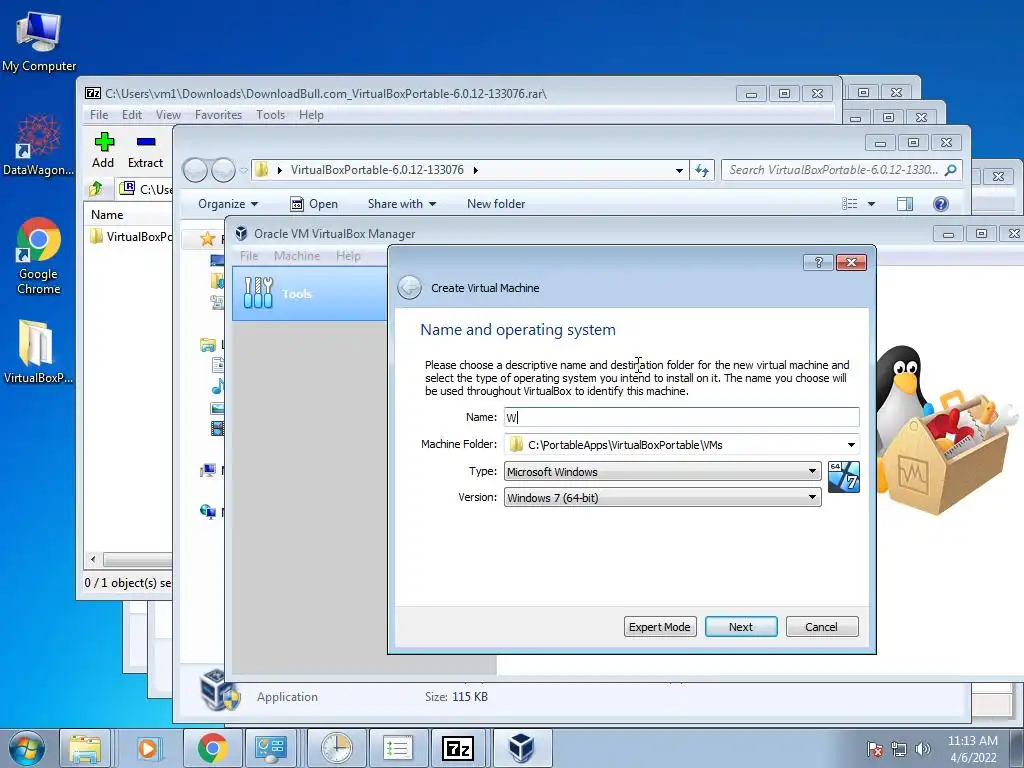Expand the breadcrumb arrow after VirtualBoxPortable-6.0.12-133076
This screenshot has height=768, width=1024.
coord(475,170)
